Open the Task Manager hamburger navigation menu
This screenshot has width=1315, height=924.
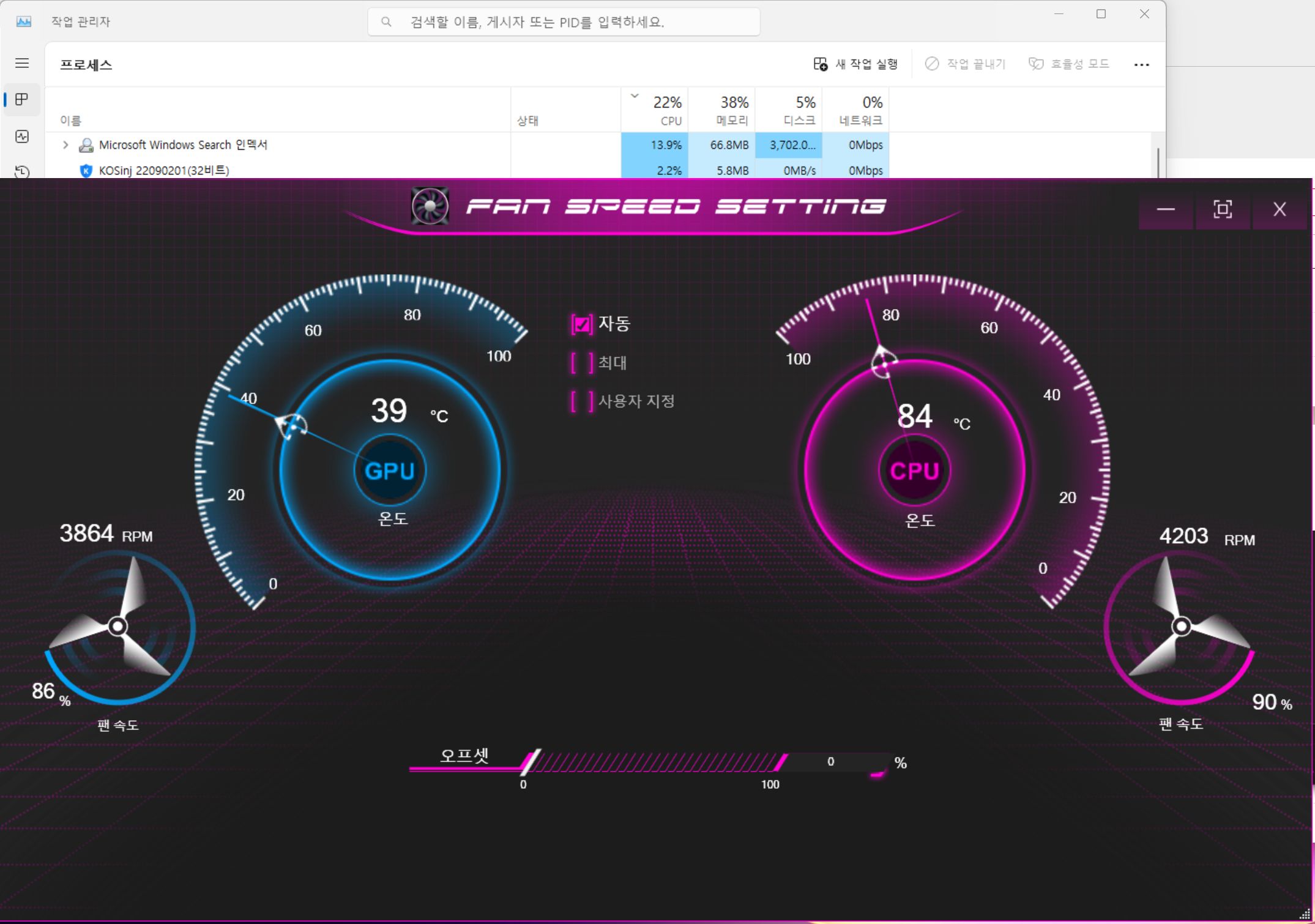click(22, 63)
